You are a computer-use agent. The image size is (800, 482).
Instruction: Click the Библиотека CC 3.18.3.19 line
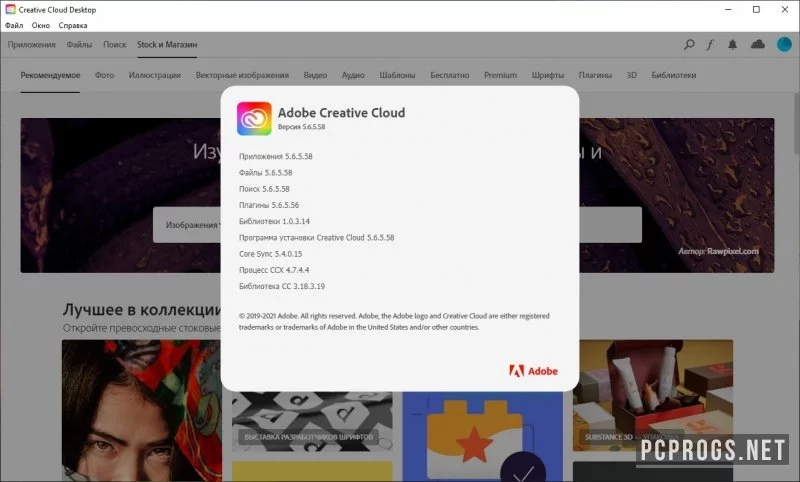pos(282,286)
